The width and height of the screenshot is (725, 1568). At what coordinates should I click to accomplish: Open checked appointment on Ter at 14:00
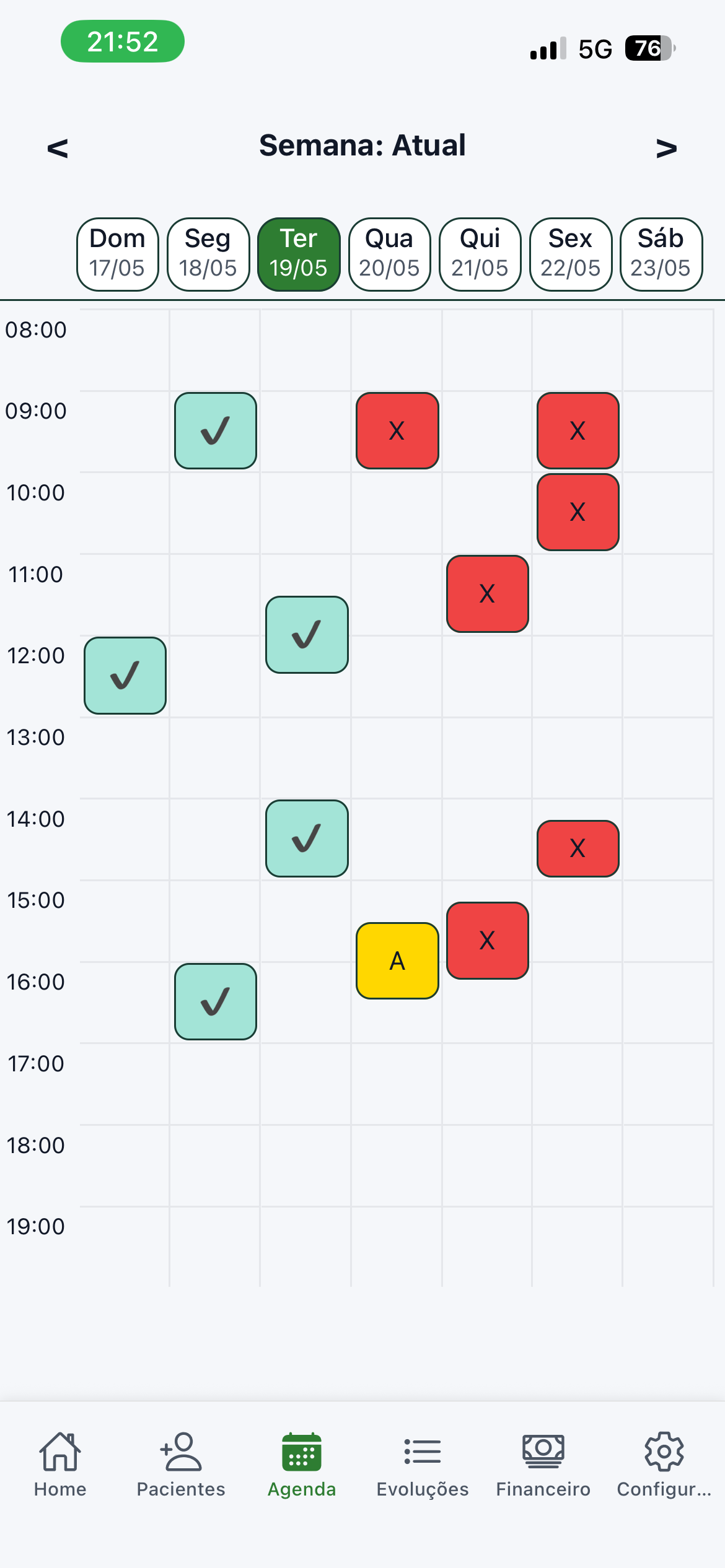tap(307, 838)
